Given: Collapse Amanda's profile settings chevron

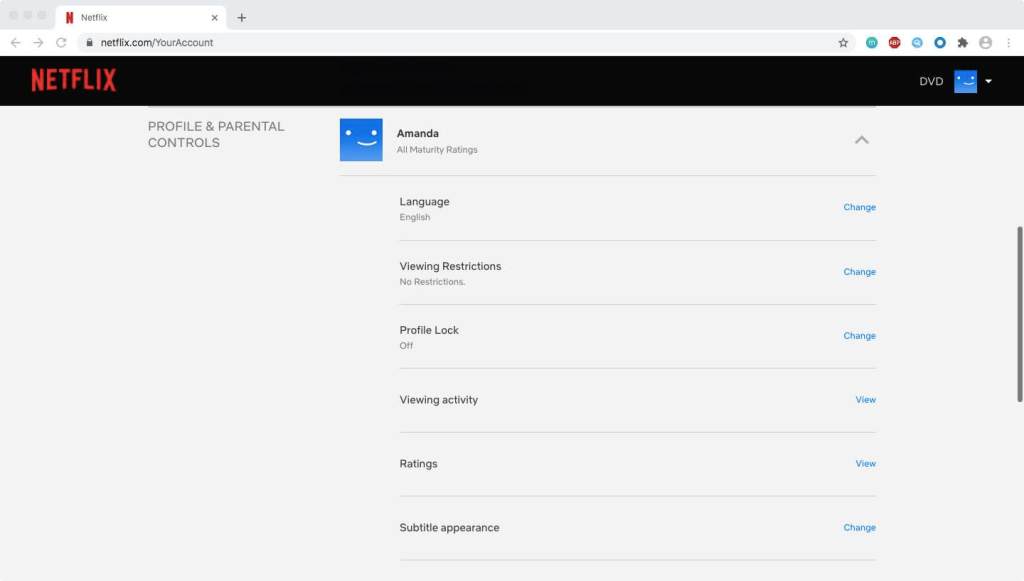Looking at the screenshot, I should [x=861, y=140].
